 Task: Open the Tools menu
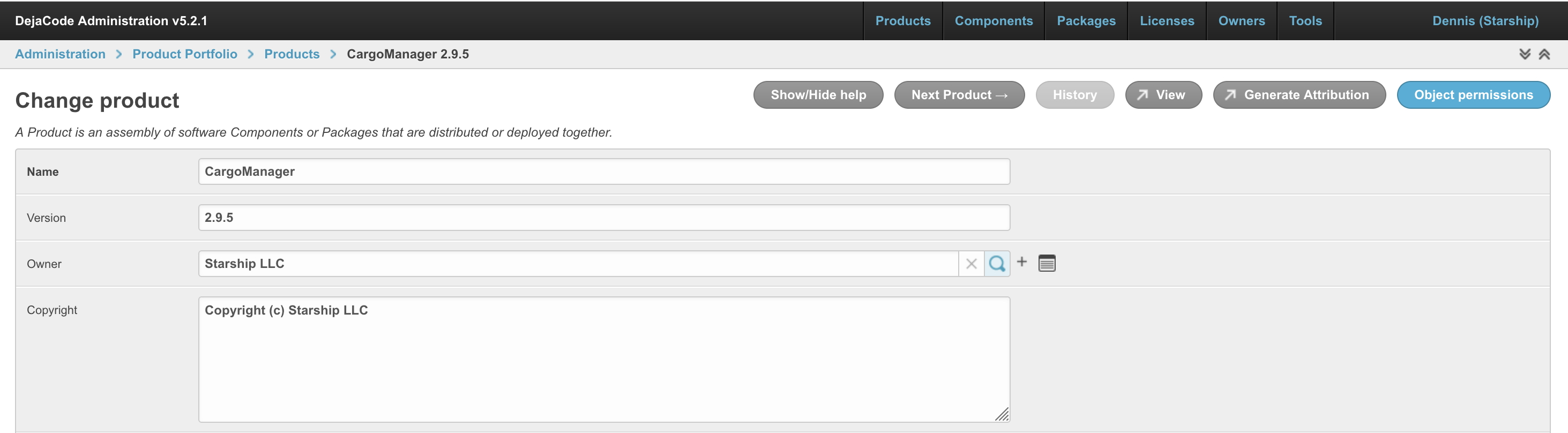[x=1305, y=21]
